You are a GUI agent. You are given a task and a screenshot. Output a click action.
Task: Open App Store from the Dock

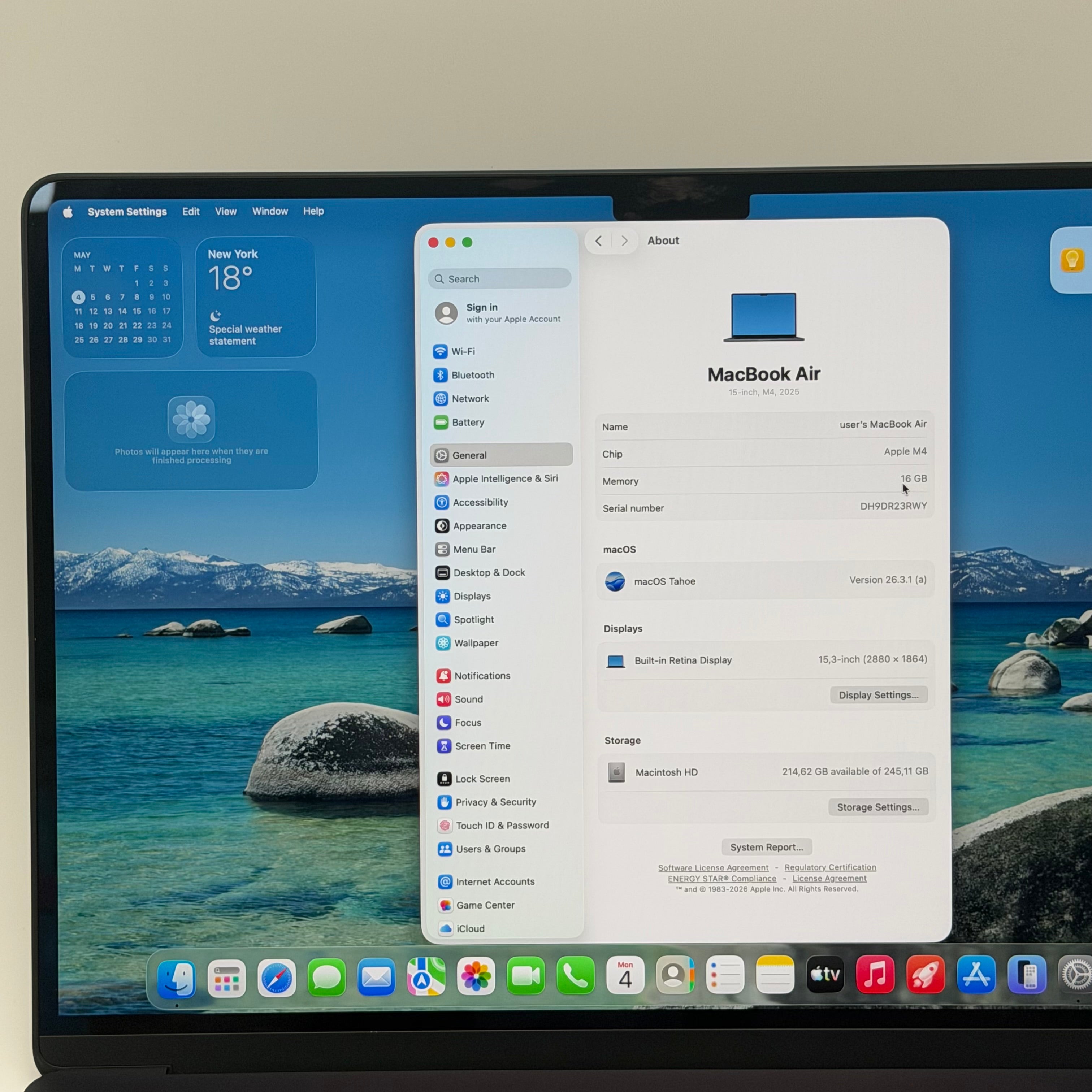point(976,975)
